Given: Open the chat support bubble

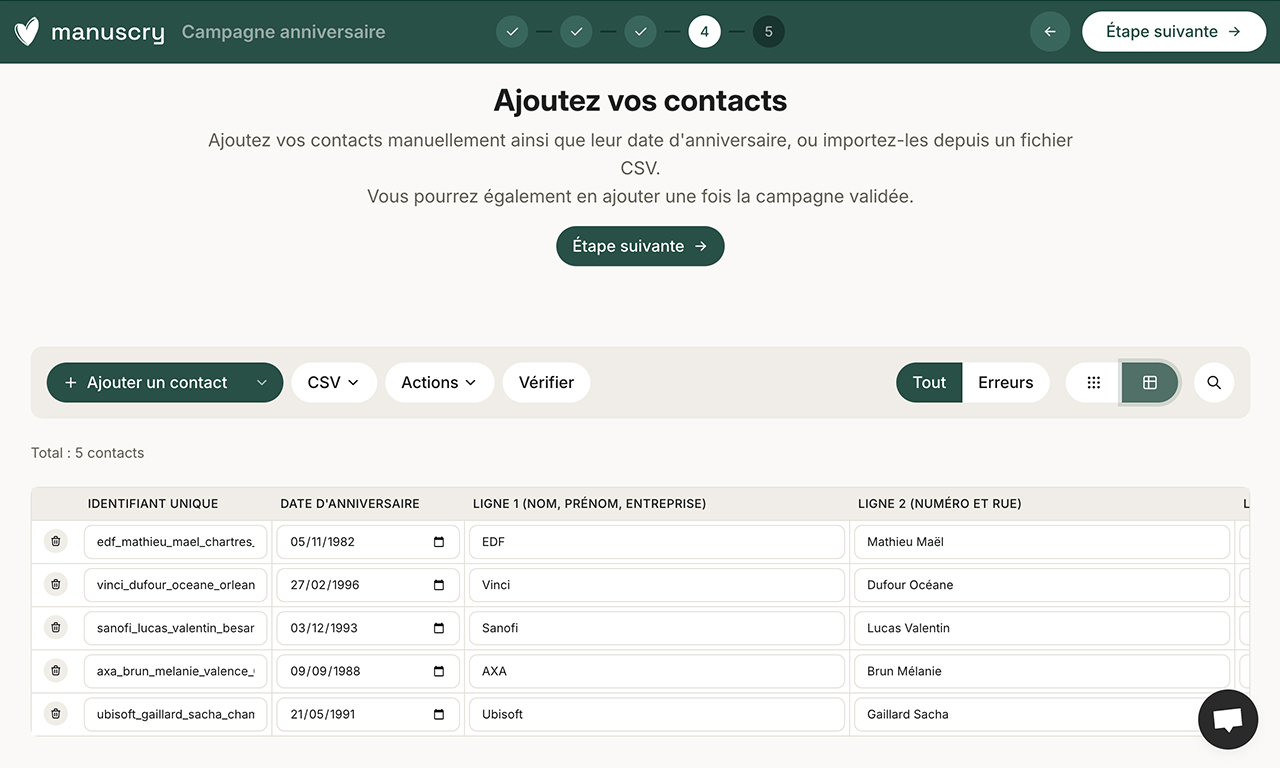Looking at the screenshot, I should [x=1228, y=719].
